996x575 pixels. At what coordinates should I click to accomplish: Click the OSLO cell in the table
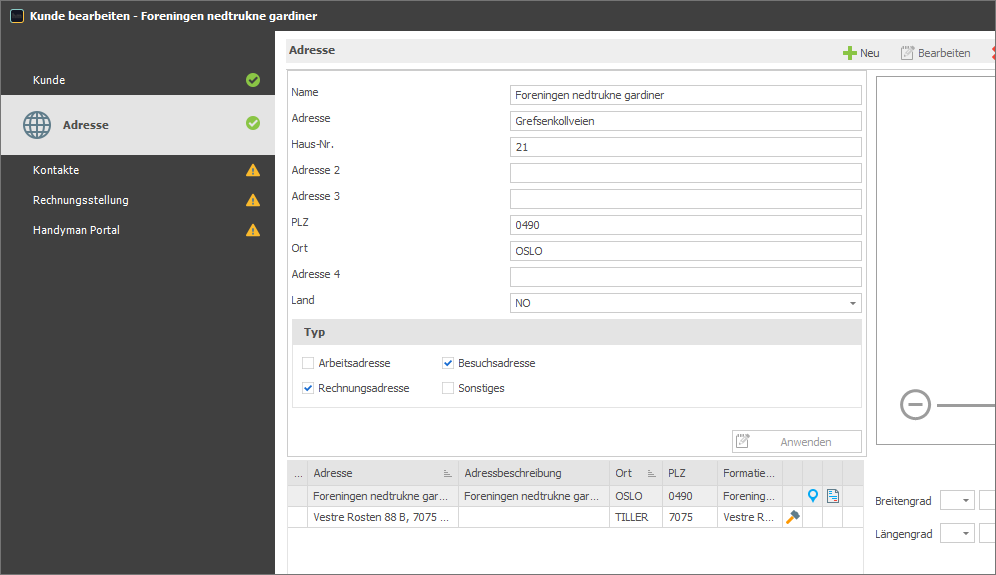tap(635, 496)
